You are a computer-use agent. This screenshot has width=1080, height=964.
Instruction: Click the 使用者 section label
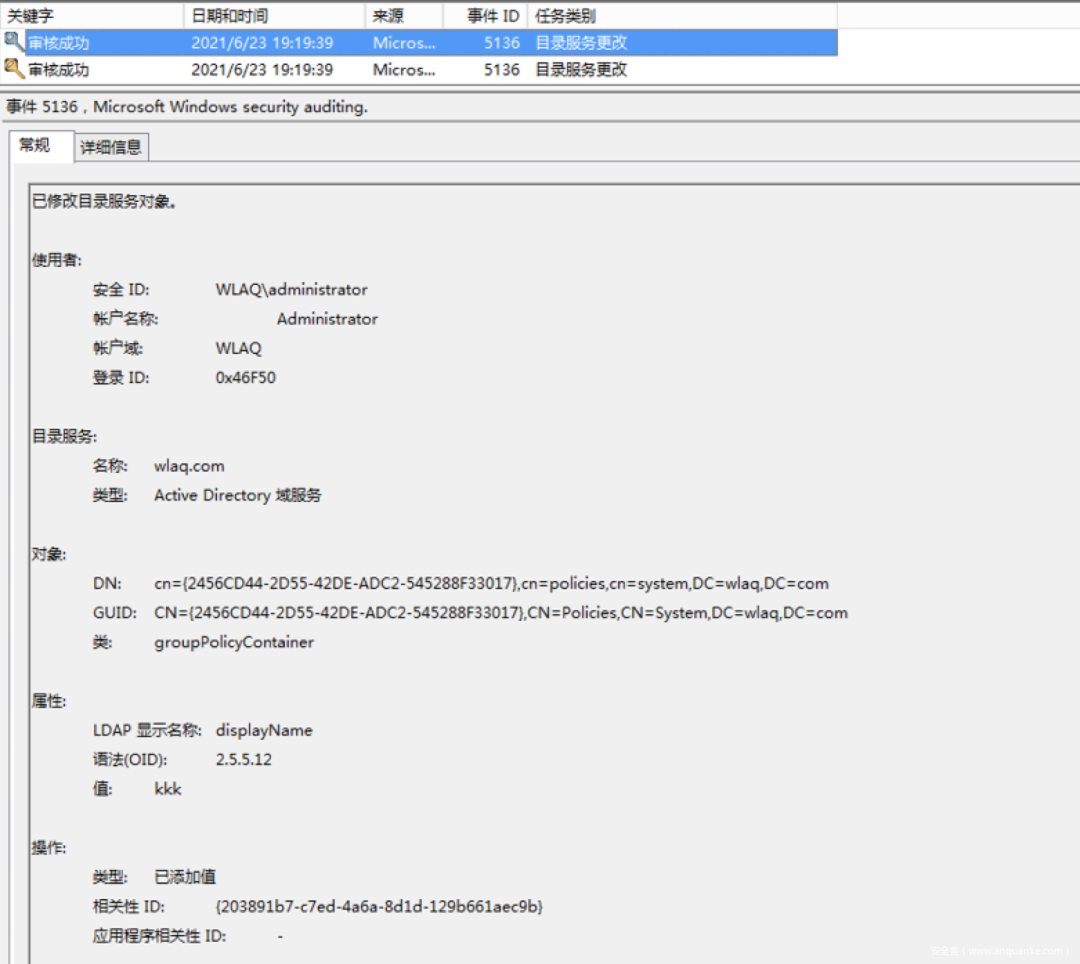point(56,260)
